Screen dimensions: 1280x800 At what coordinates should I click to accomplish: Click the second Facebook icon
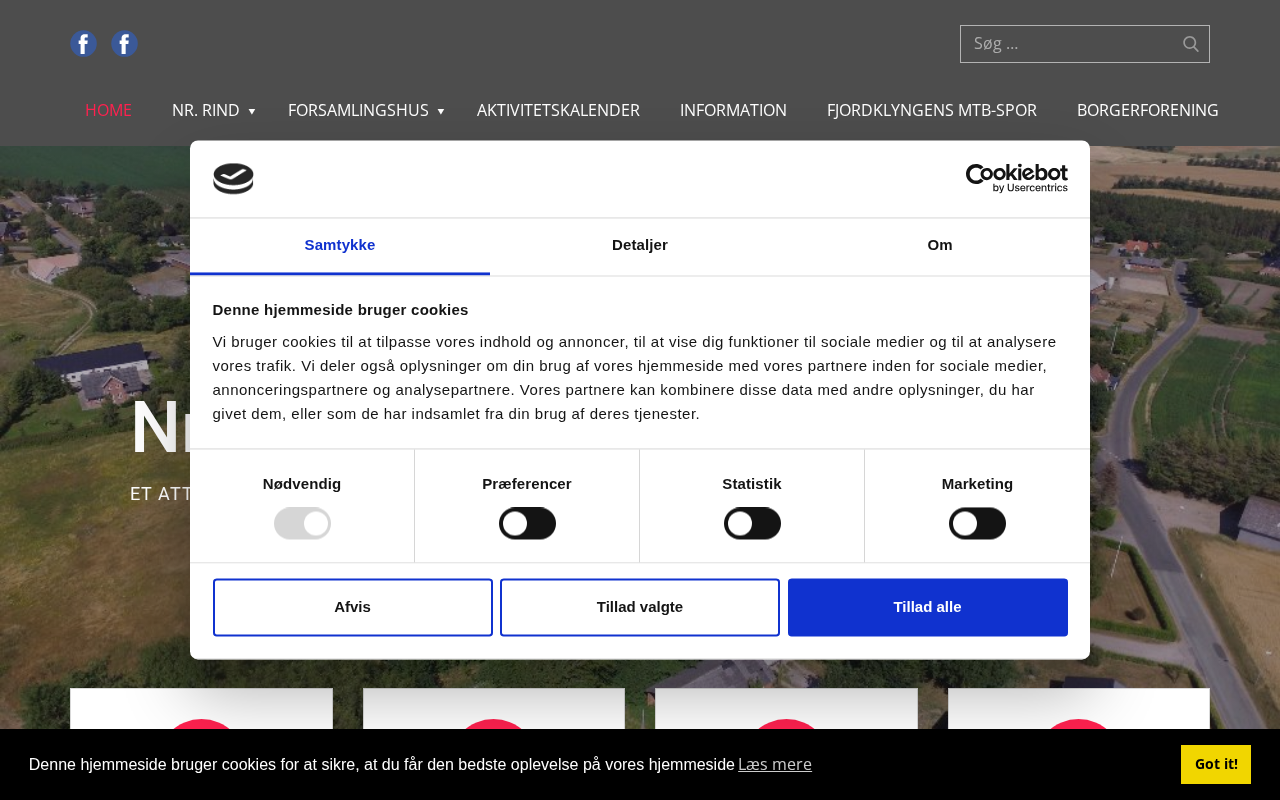click(124, 44)
